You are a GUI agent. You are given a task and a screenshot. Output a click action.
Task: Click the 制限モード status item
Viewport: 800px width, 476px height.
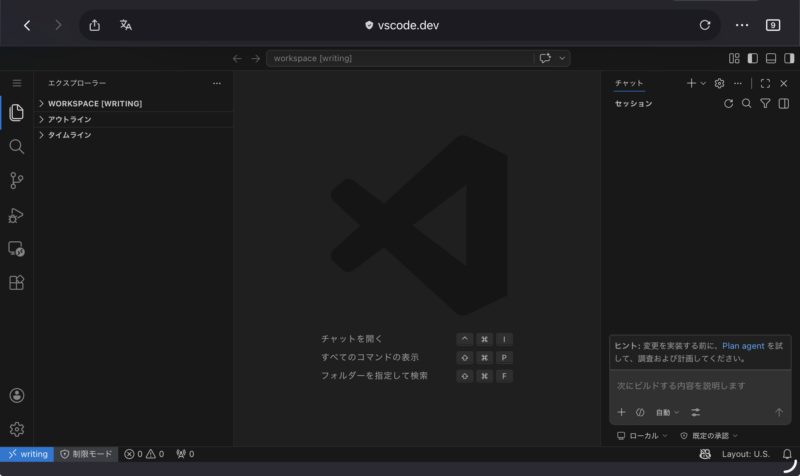pos(86,454)
